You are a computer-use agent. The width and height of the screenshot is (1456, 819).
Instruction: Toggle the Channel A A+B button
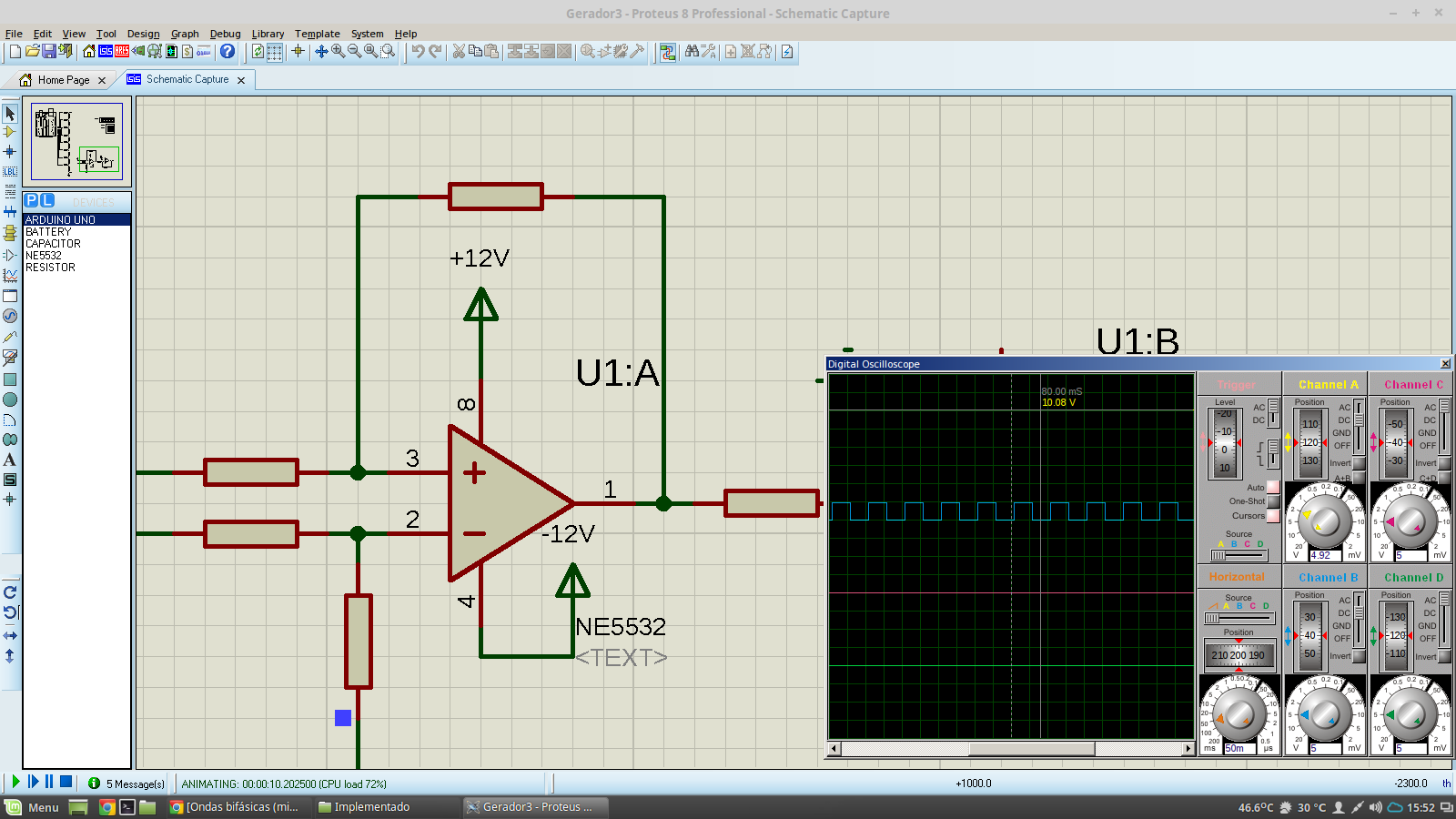1359,478
